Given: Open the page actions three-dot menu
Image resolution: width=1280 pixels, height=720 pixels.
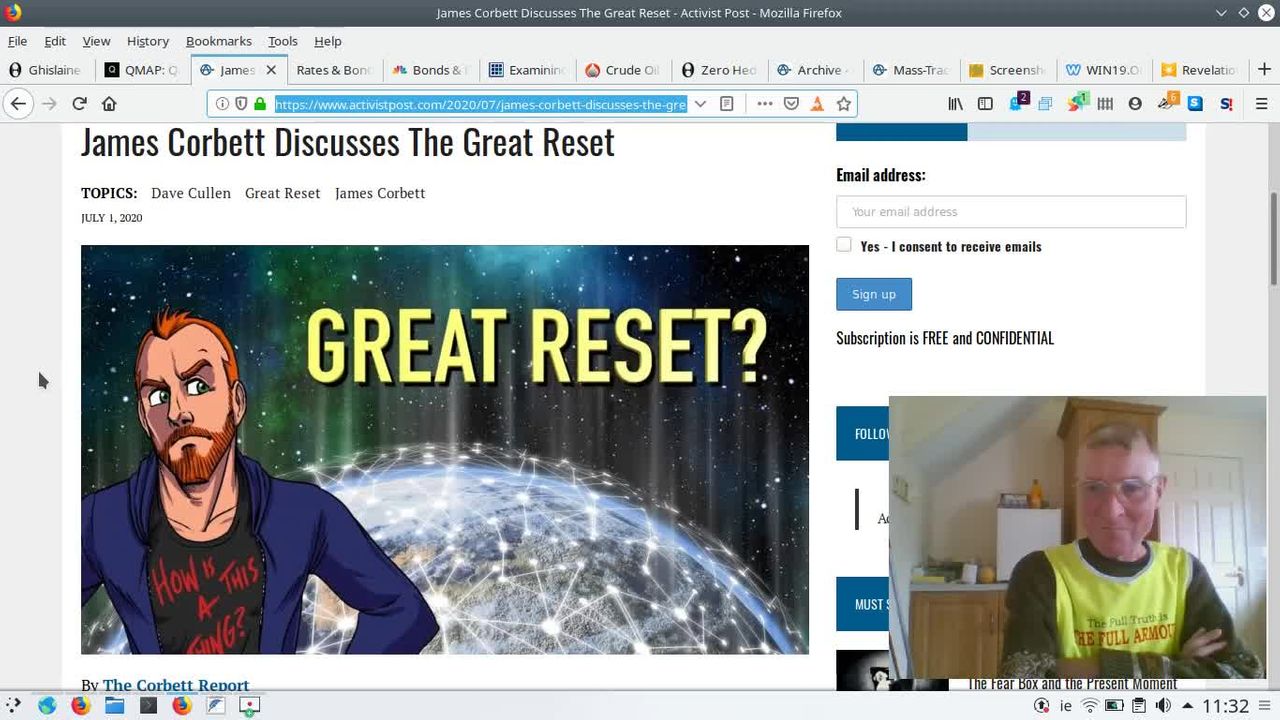Looking at the screenshot, I should tap(764, 103).
